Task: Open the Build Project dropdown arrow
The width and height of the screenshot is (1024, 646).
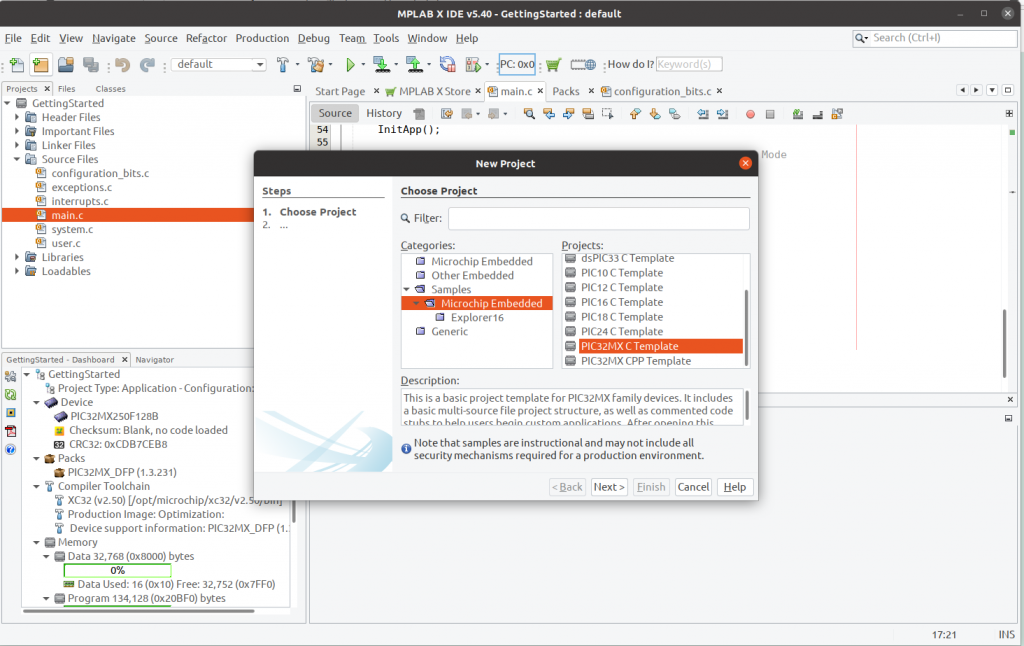Action: [298, 65]
